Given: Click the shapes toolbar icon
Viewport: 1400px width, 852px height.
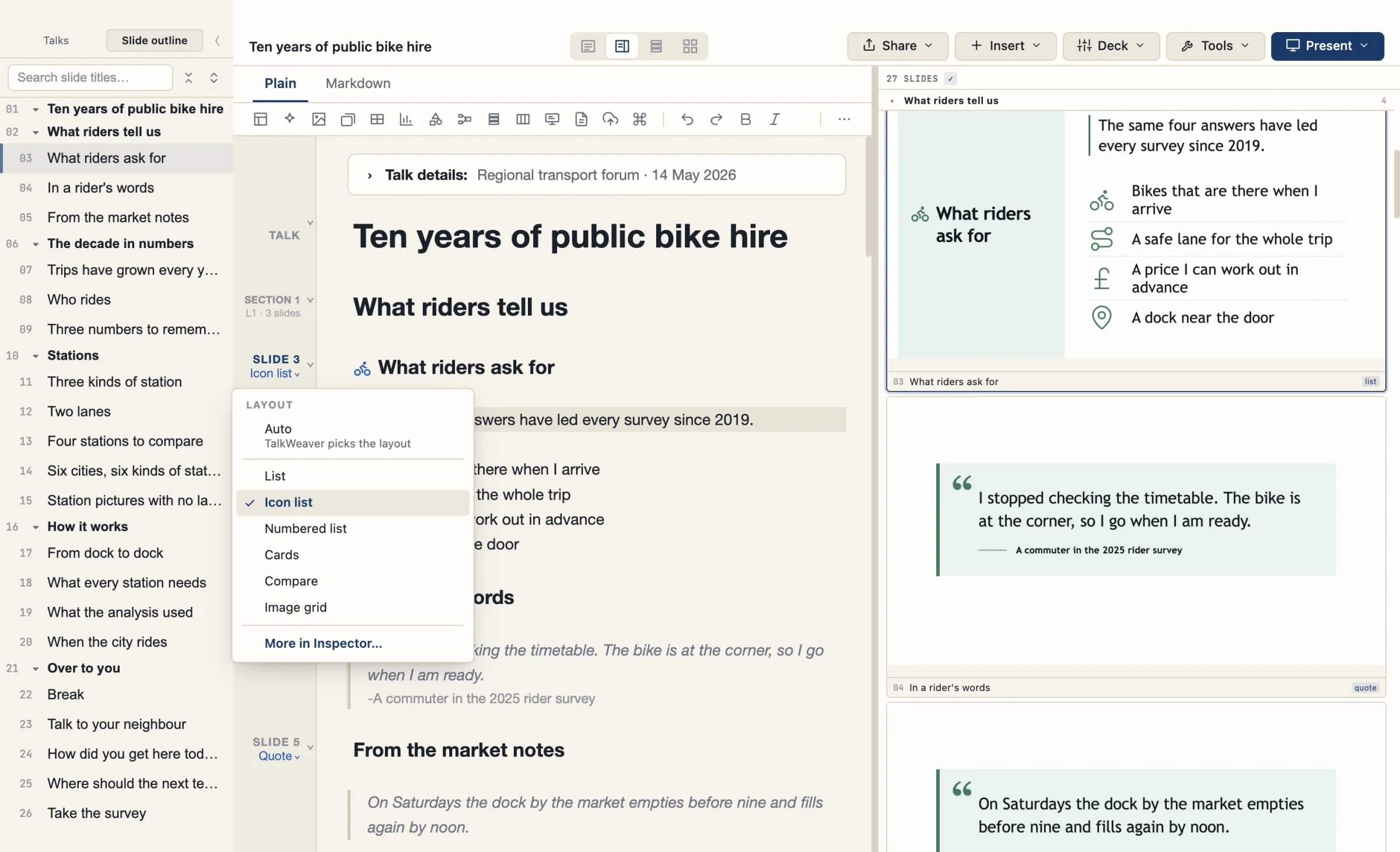Looking at the screenshot, I should 435,120.
